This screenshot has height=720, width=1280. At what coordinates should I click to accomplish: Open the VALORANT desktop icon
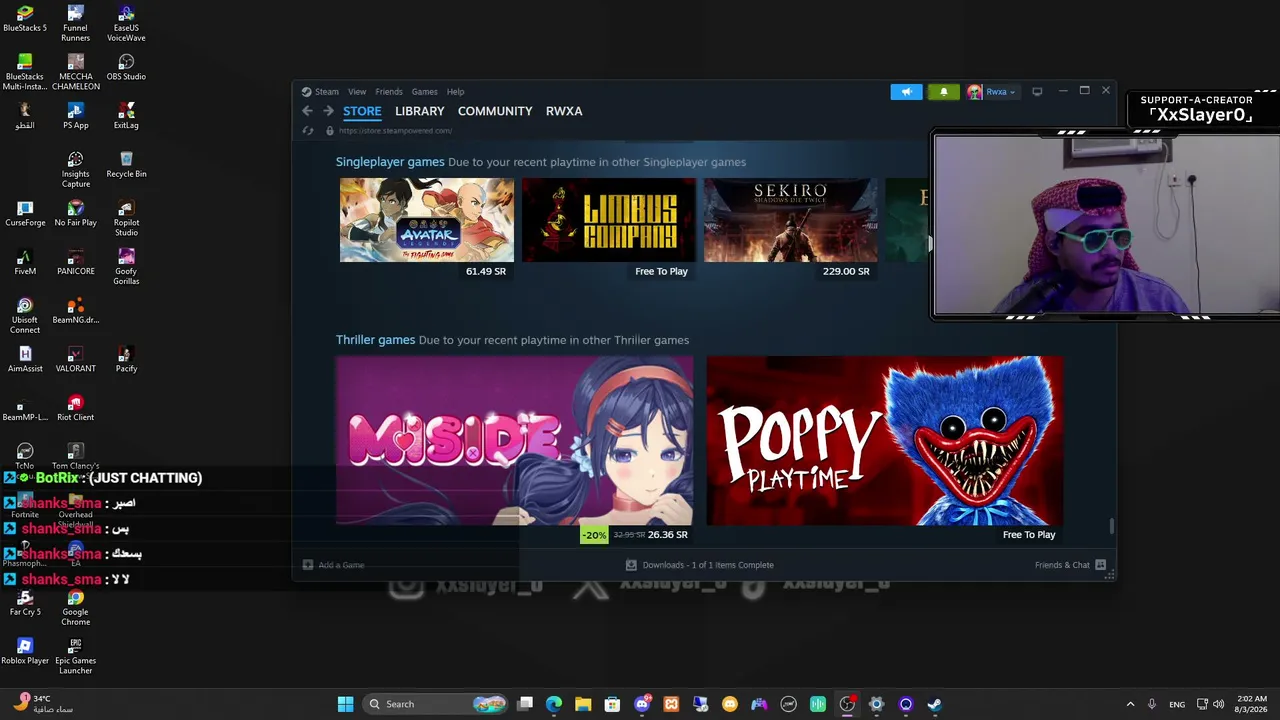75,359
